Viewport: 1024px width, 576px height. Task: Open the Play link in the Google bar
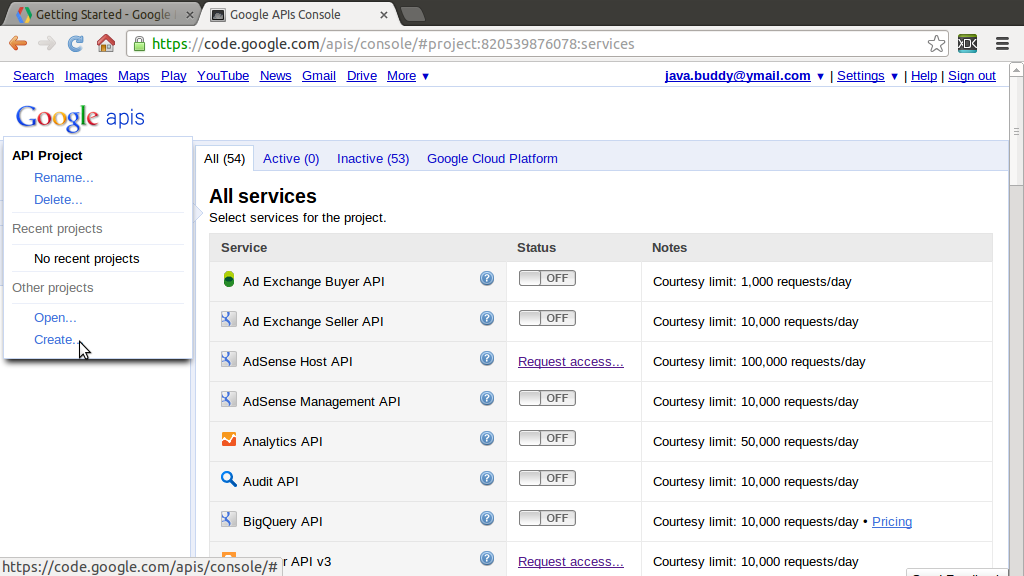(x=174, y=76)
